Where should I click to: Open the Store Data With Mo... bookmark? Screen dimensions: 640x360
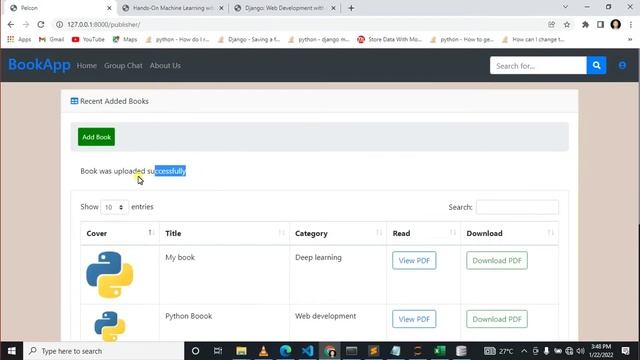389,40
